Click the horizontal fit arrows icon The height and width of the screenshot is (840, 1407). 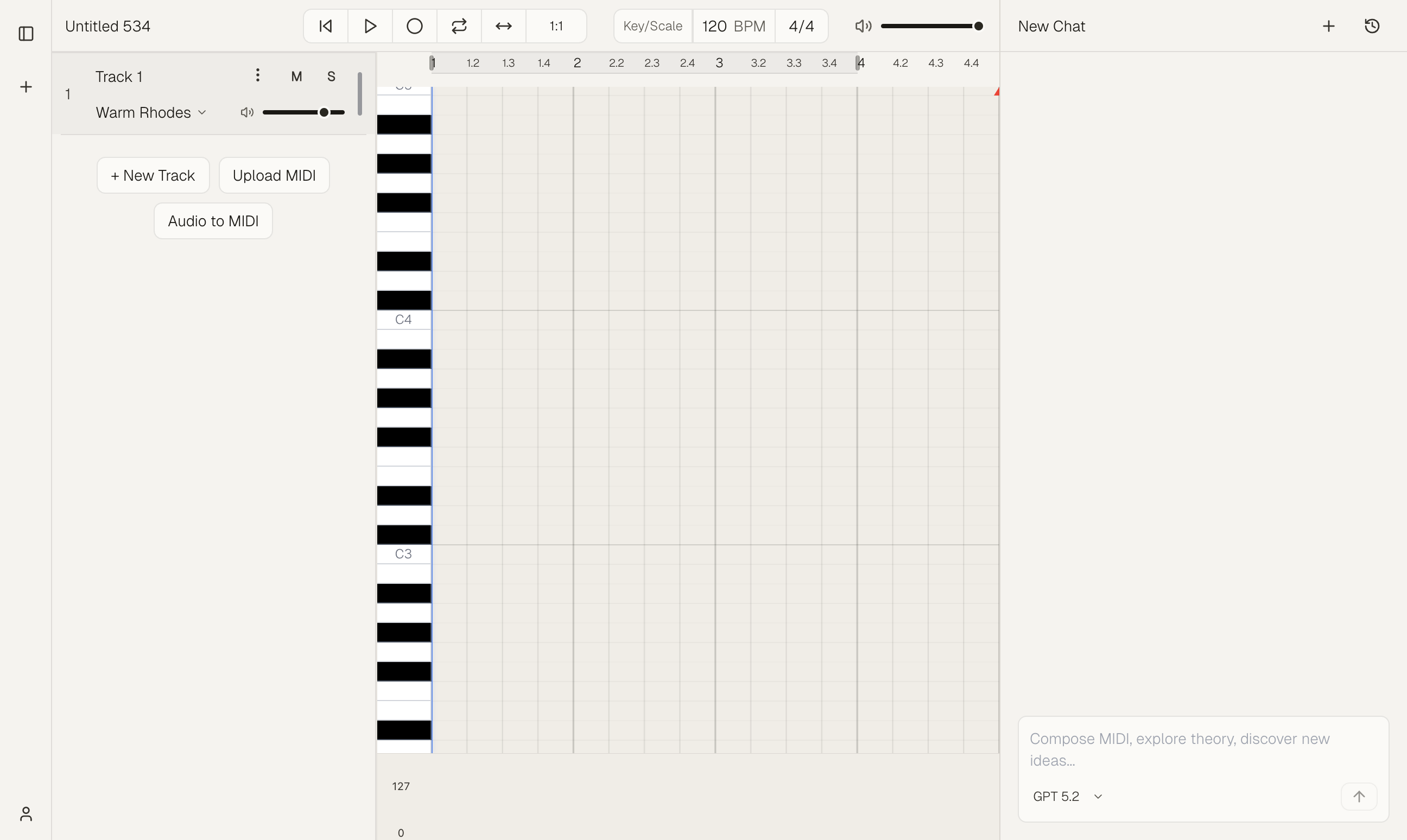[x=503, y=26]
